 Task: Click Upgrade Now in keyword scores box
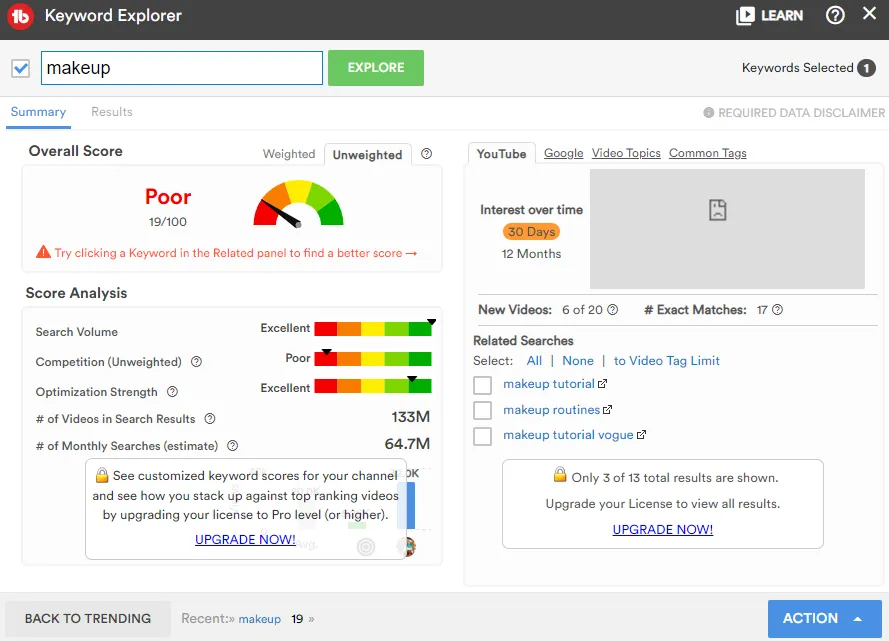click(x=245, y=540)
